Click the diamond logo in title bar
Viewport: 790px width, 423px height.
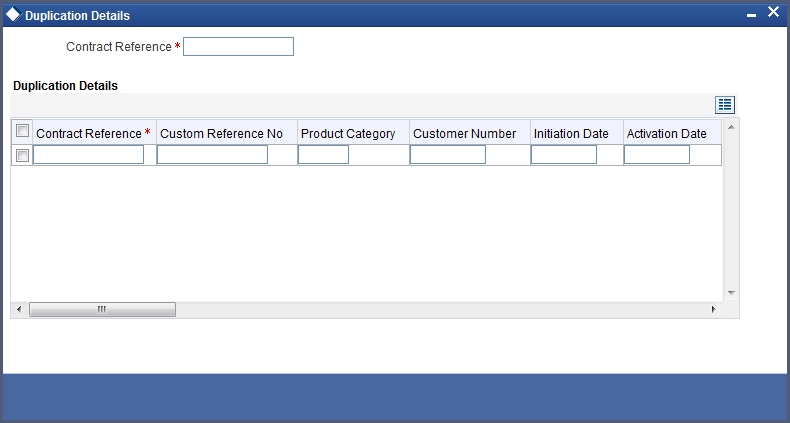(13, 14)
